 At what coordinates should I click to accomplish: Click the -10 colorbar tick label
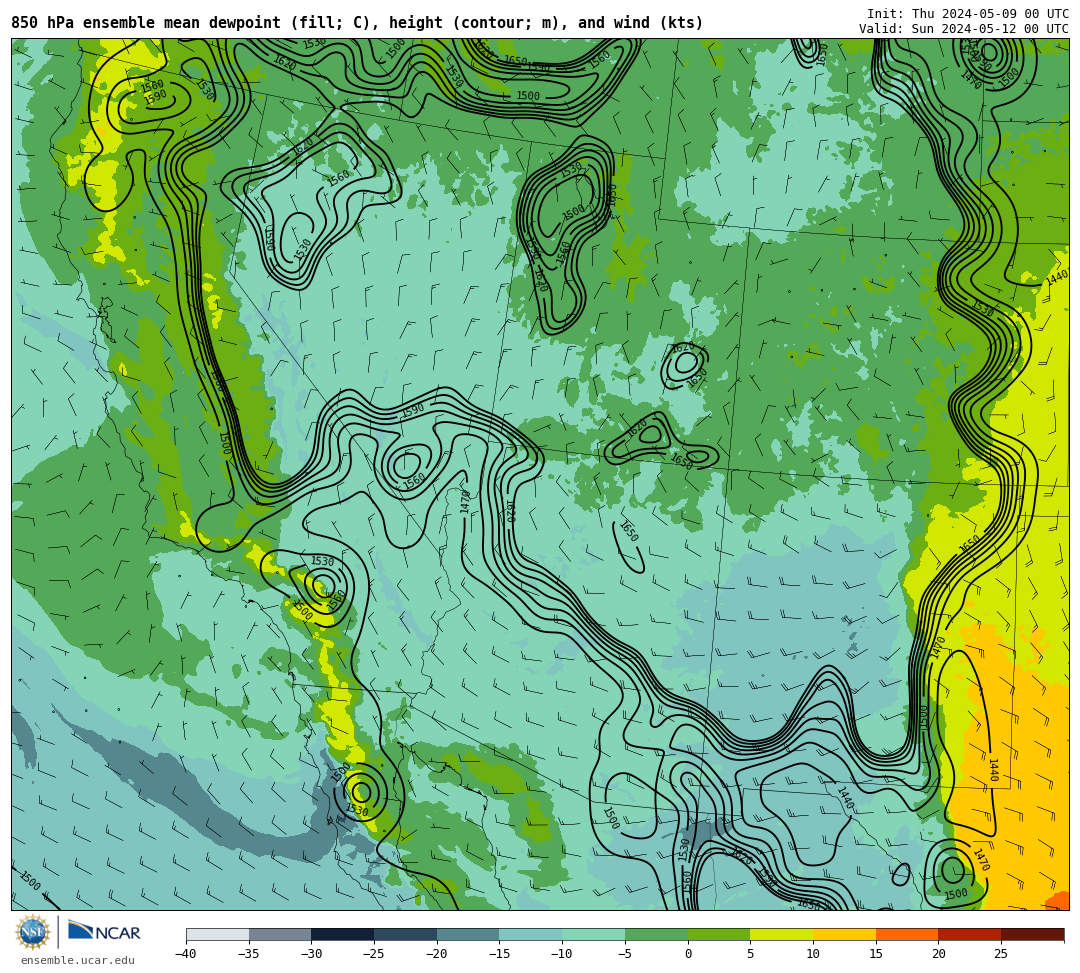562,954
